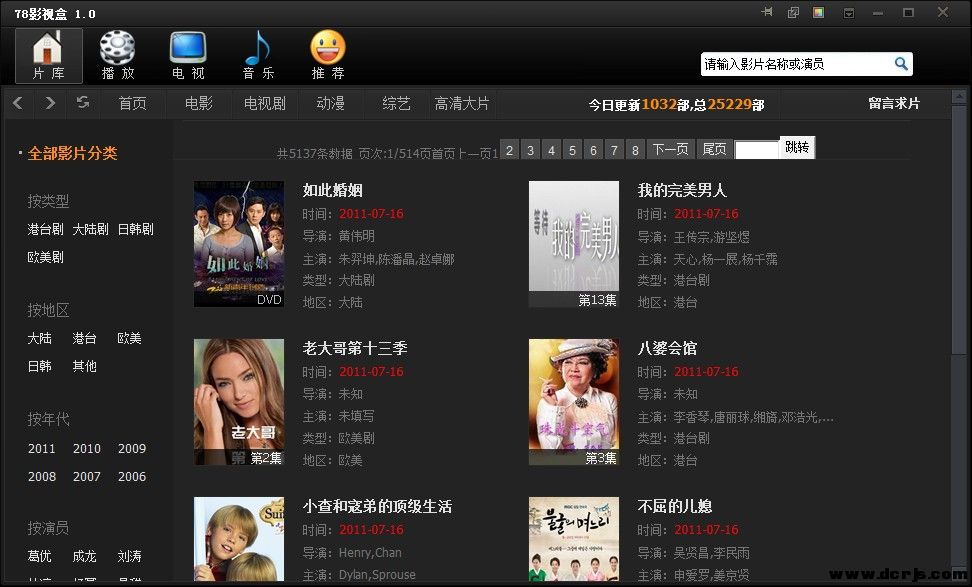This screenshot has width=972, height=587.
Task: Open the 如此婚姻 title link
Action: 333,190
